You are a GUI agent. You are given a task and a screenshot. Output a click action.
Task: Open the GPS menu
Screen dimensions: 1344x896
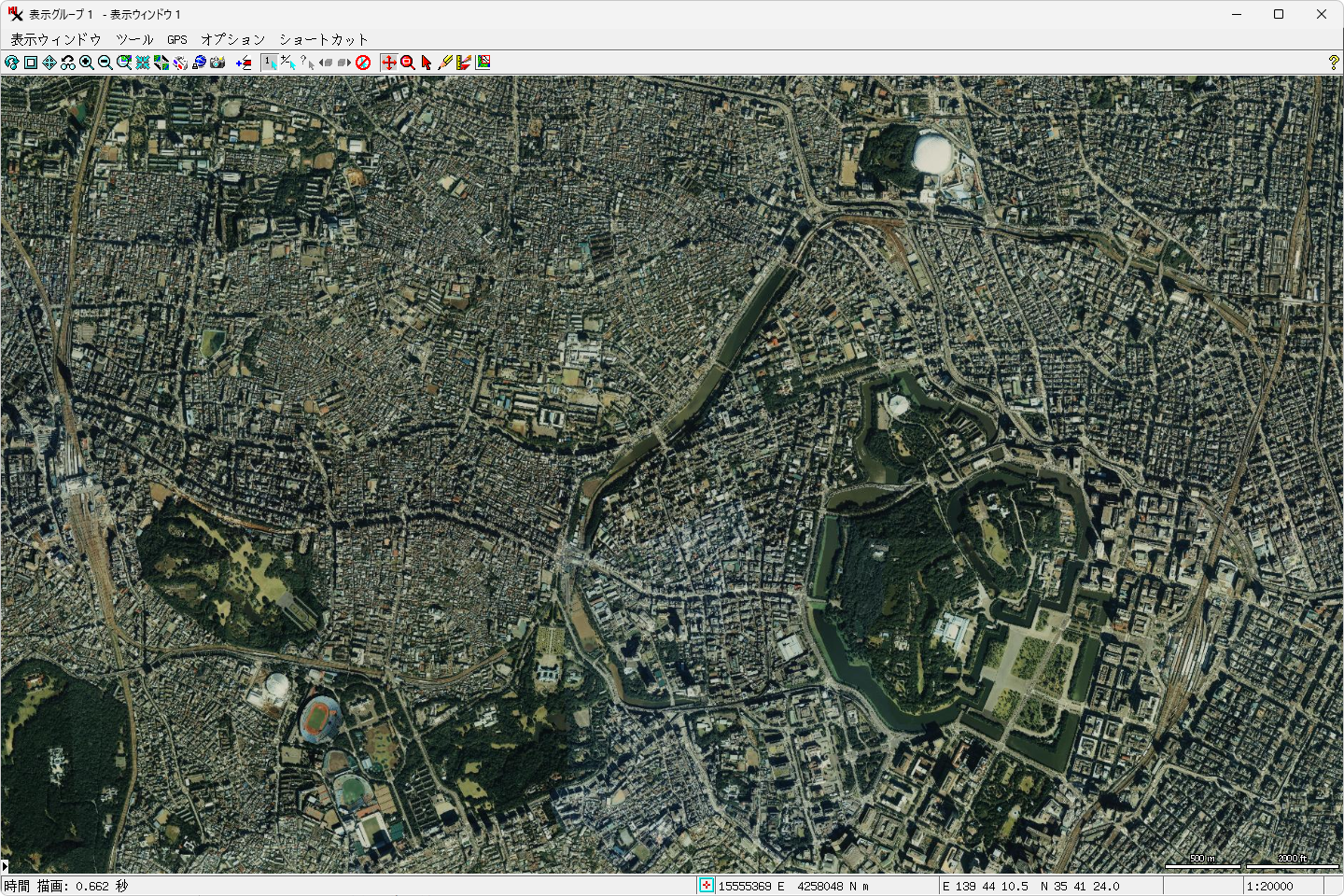pos(177,39)
